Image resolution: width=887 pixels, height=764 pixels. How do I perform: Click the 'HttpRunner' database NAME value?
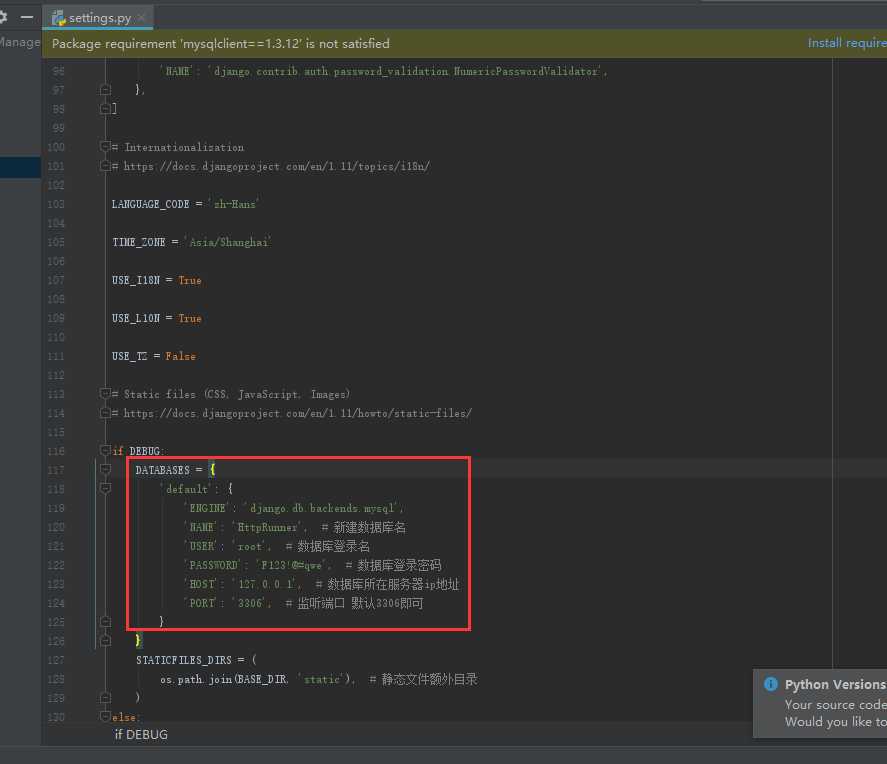[267, 527]
